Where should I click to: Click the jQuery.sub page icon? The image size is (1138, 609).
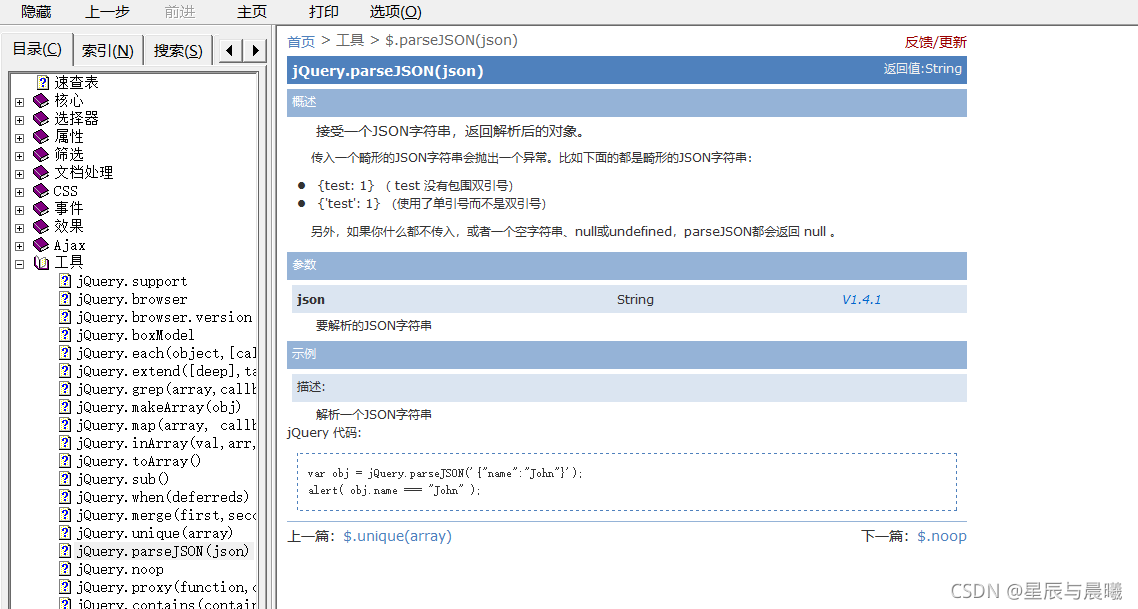pyautogui.click(x=65, y=479)
